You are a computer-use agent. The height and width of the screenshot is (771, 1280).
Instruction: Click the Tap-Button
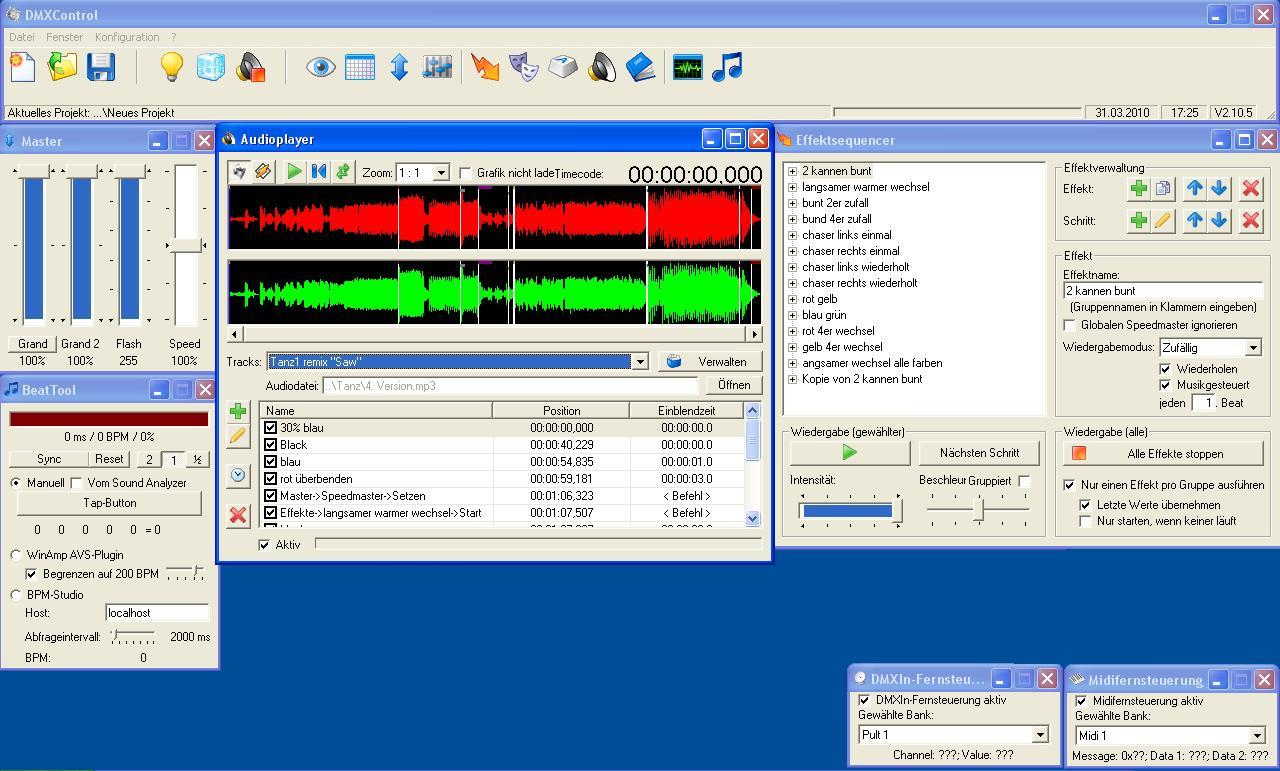pos(110,503)
